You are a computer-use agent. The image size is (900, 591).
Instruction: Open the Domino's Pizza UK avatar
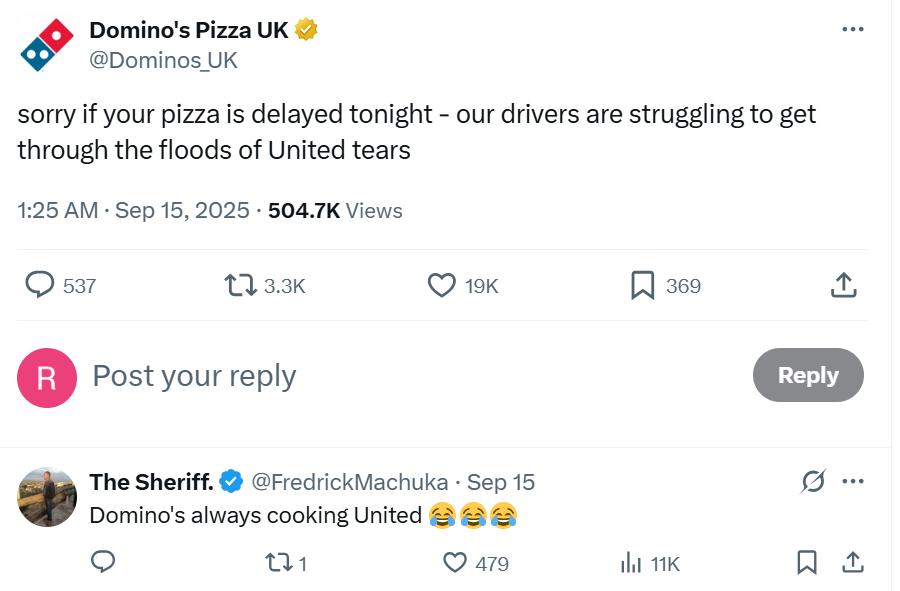coord(46,45)
